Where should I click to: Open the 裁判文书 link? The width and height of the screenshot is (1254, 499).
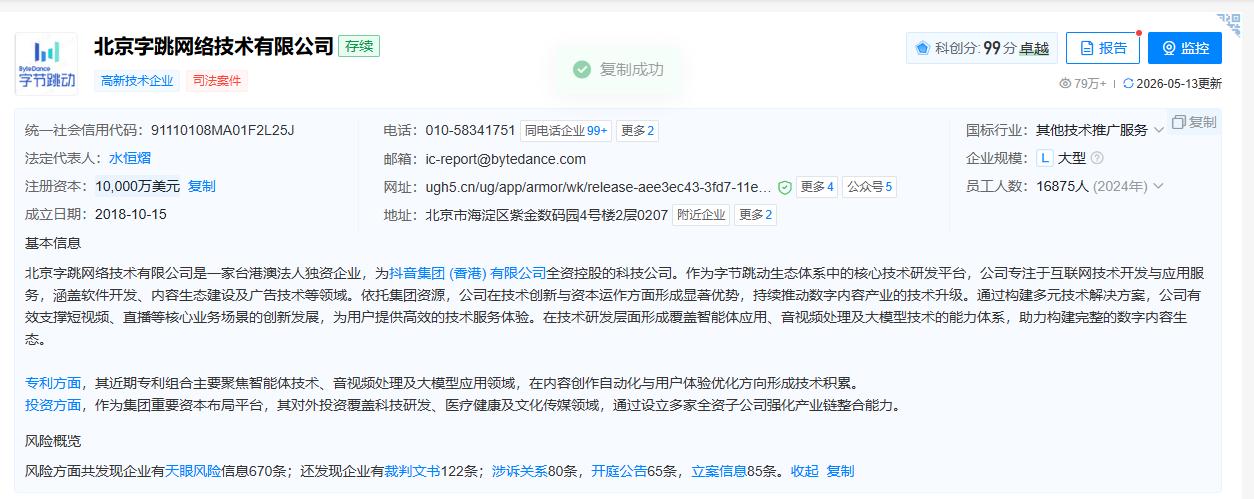click(x=413, y=471)
